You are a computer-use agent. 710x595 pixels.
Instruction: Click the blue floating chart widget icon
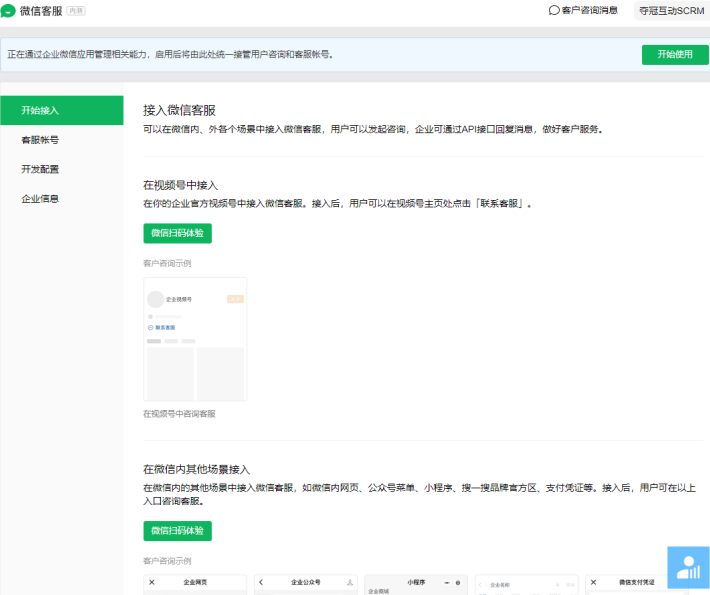tap(688, 567)
